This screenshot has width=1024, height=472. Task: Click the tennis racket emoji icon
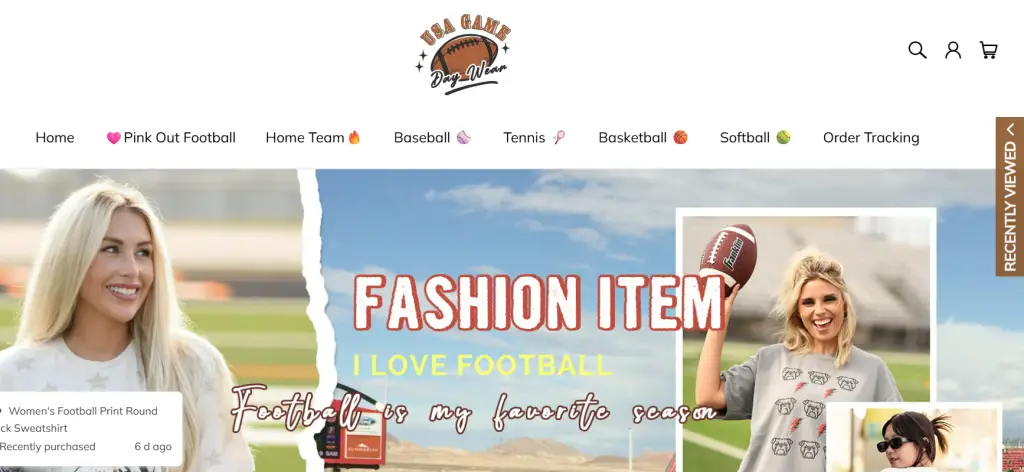pyautogui.click(x=558, y=137)
